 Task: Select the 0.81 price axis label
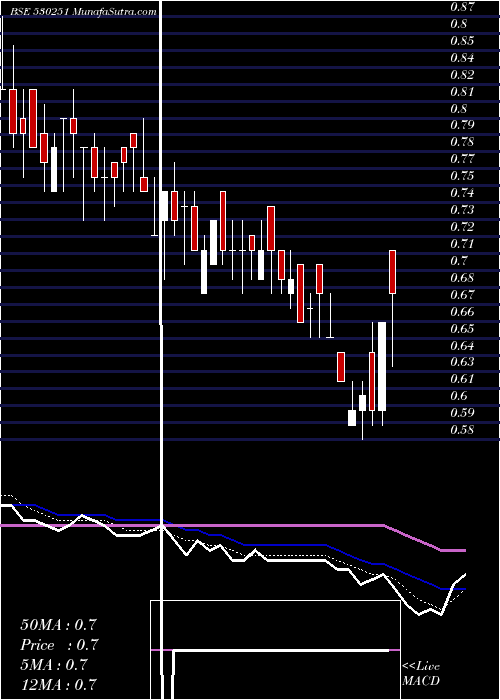pos(462,92)
